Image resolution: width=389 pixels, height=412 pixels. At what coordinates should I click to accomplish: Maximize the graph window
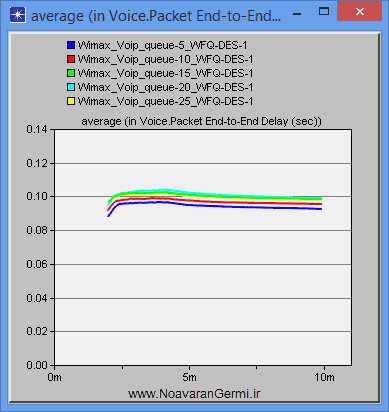click(x=324, y=12)
